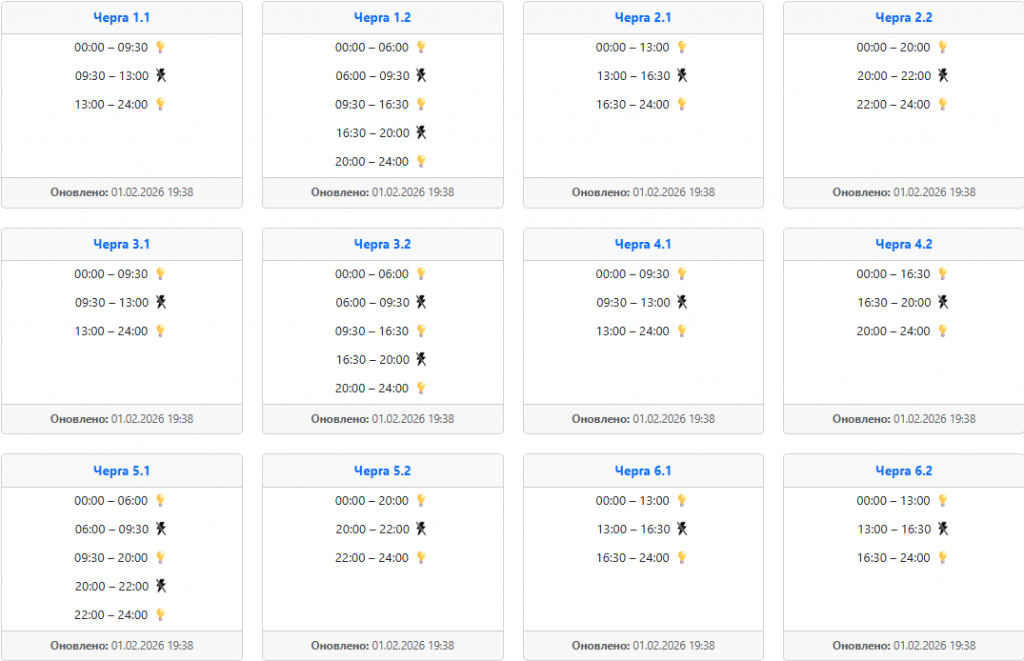Go to the Черга 4.1 queue page
This screenshot has width=1024, height=661.
643,244
